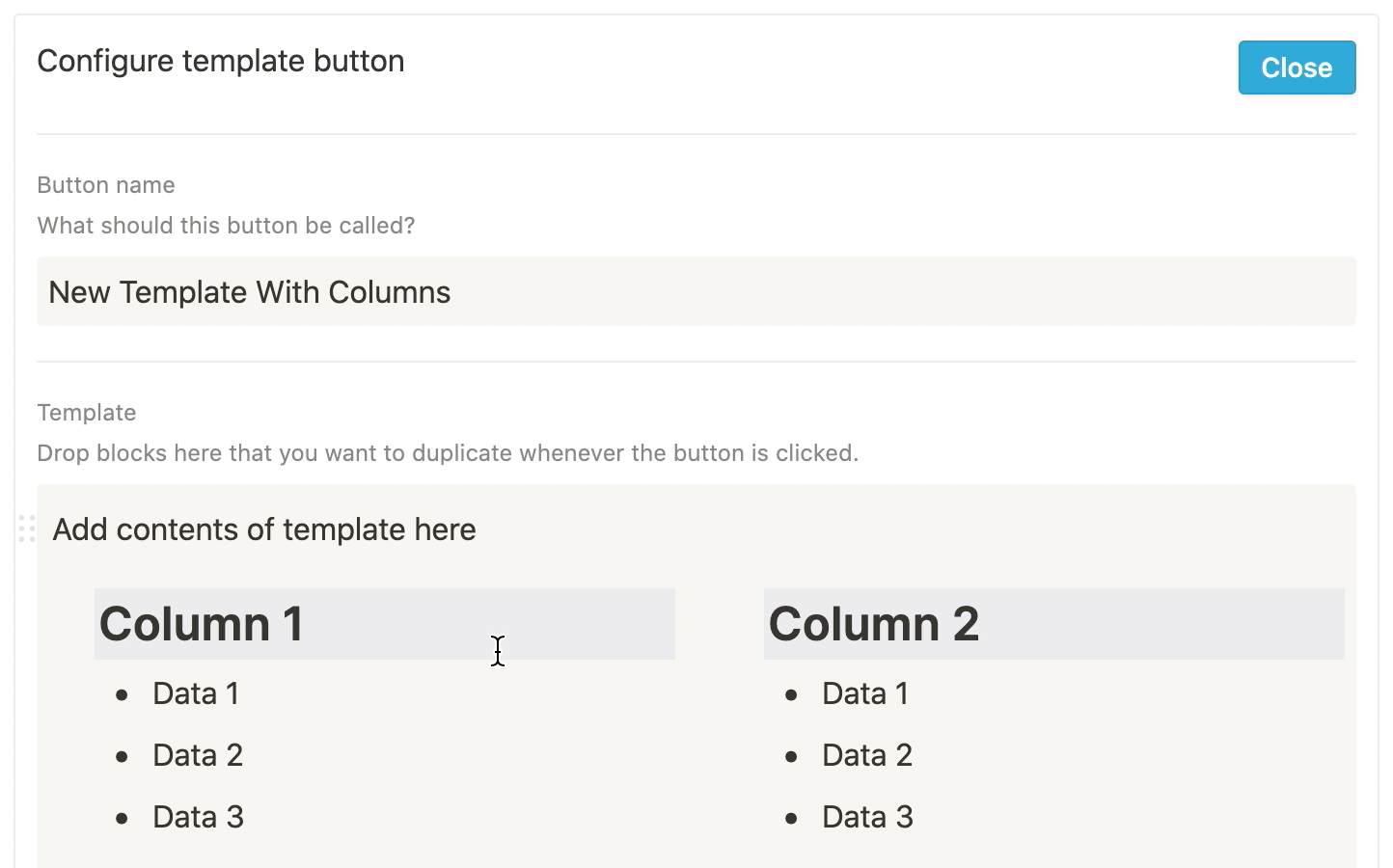The width and height of the screenshot is (1393, 868).
Task: Click the 'Add contents of template here' text
Action: [264, 529]
